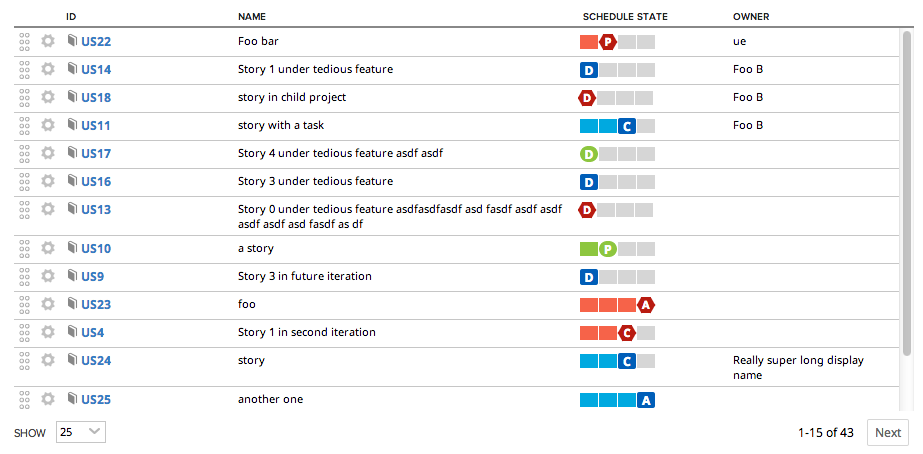Open the gear menu for US22
Viewport: 923px width, 454px height.
tap(48, 41)
